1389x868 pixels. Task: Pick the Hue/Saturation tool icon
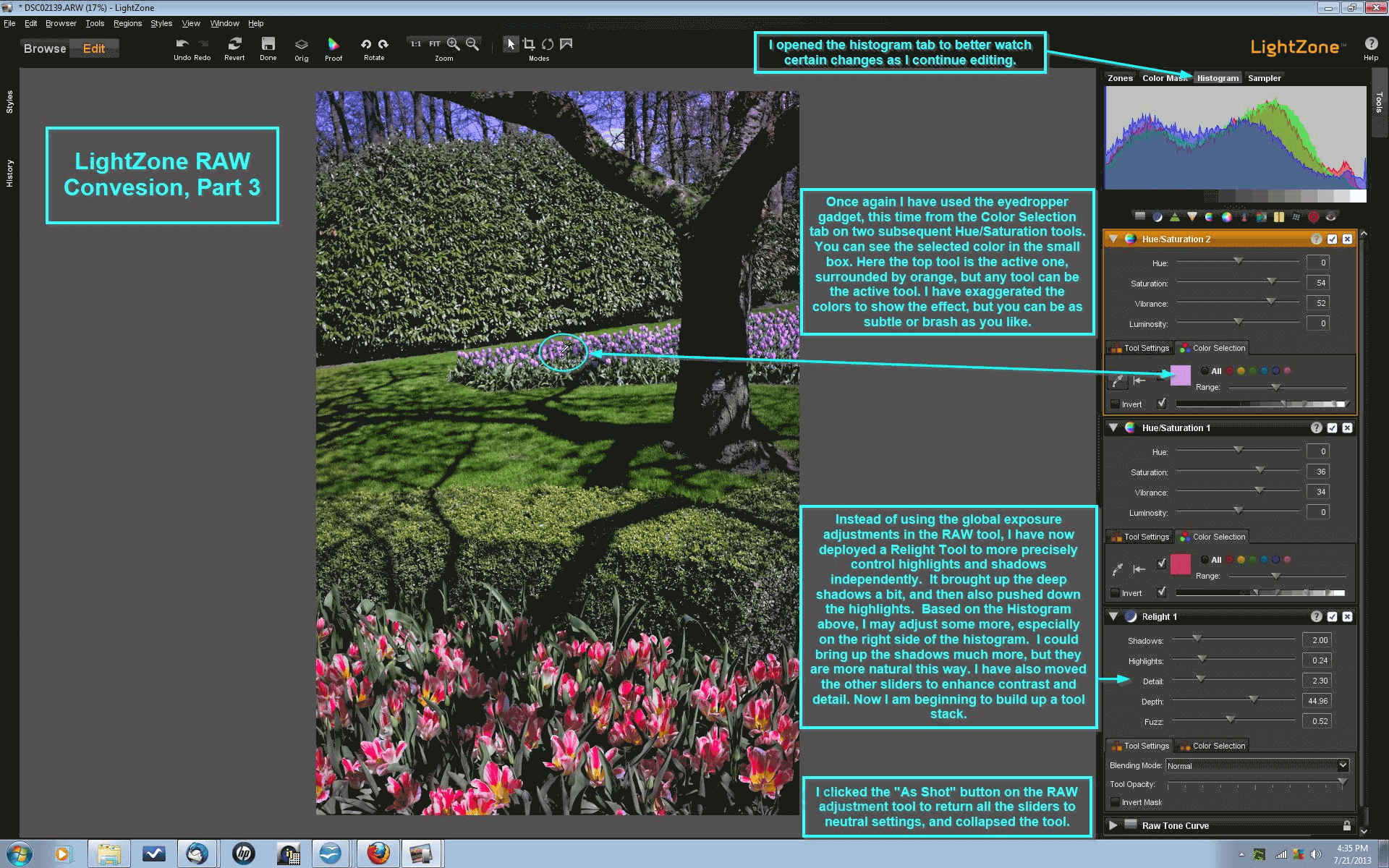[1226, 216]
